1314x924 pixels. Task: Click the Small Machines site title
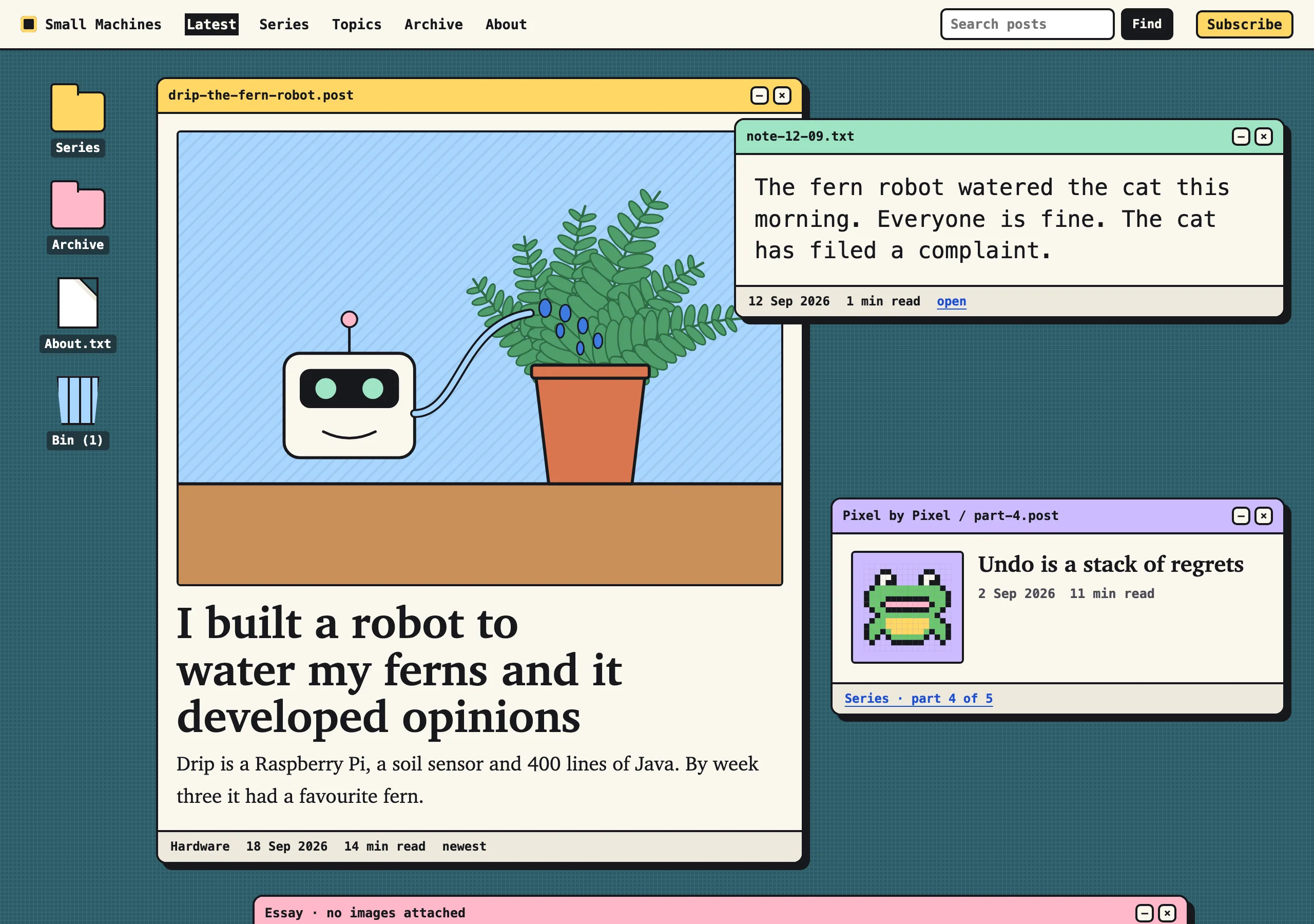[103, 24]
